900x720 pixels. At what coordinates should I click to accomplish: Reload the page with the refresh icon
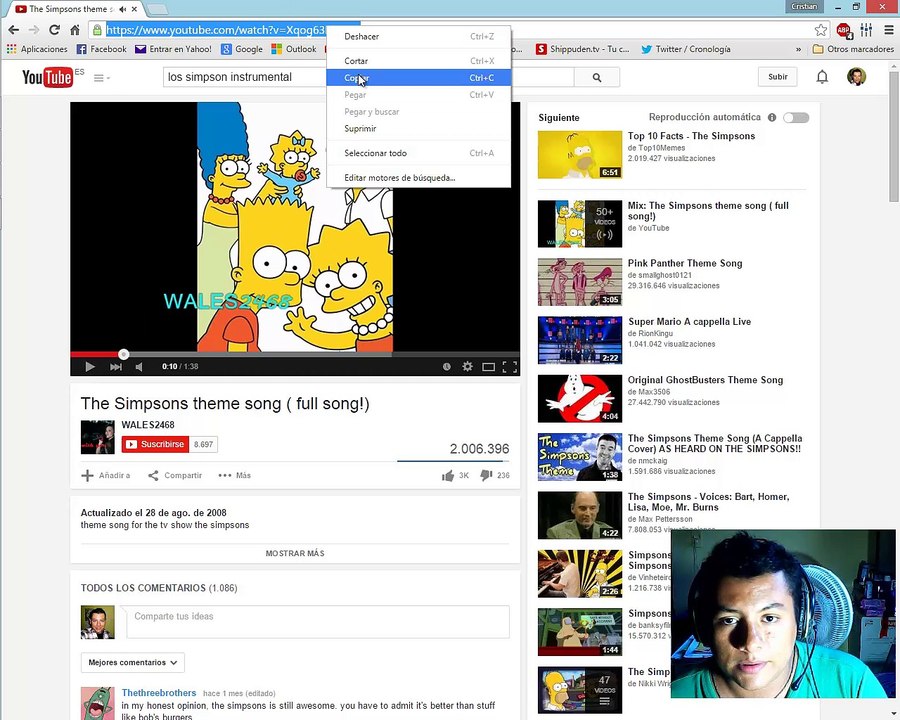[x=55, y=30]
